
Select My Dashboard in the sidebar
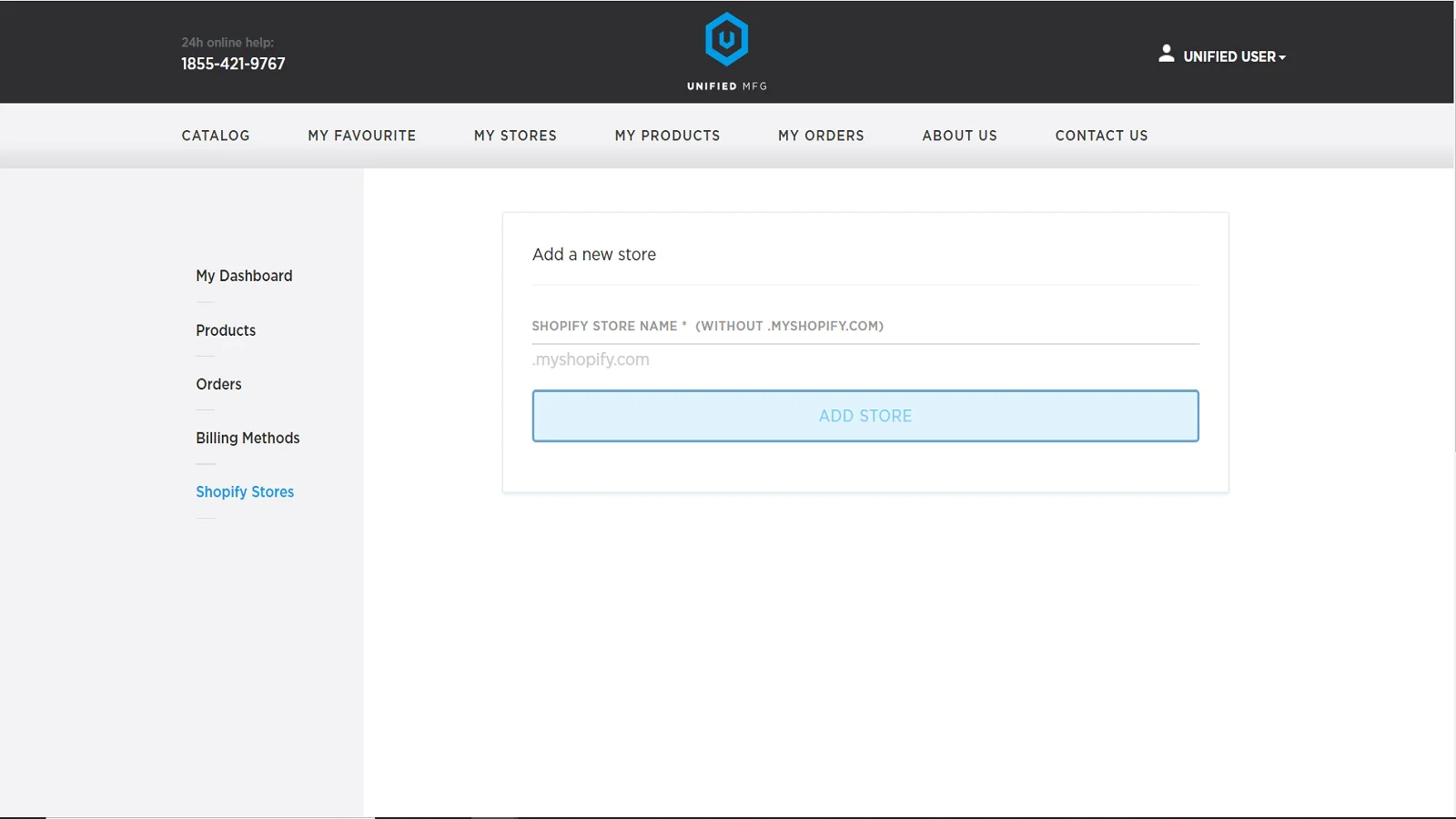coord(244,276)
